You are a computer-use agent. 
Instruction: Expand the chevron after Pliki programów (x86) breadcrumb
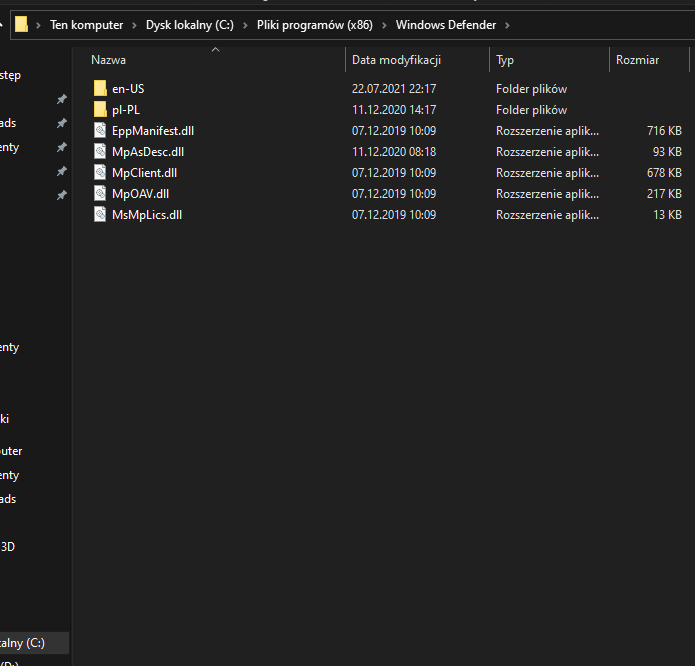384,26
